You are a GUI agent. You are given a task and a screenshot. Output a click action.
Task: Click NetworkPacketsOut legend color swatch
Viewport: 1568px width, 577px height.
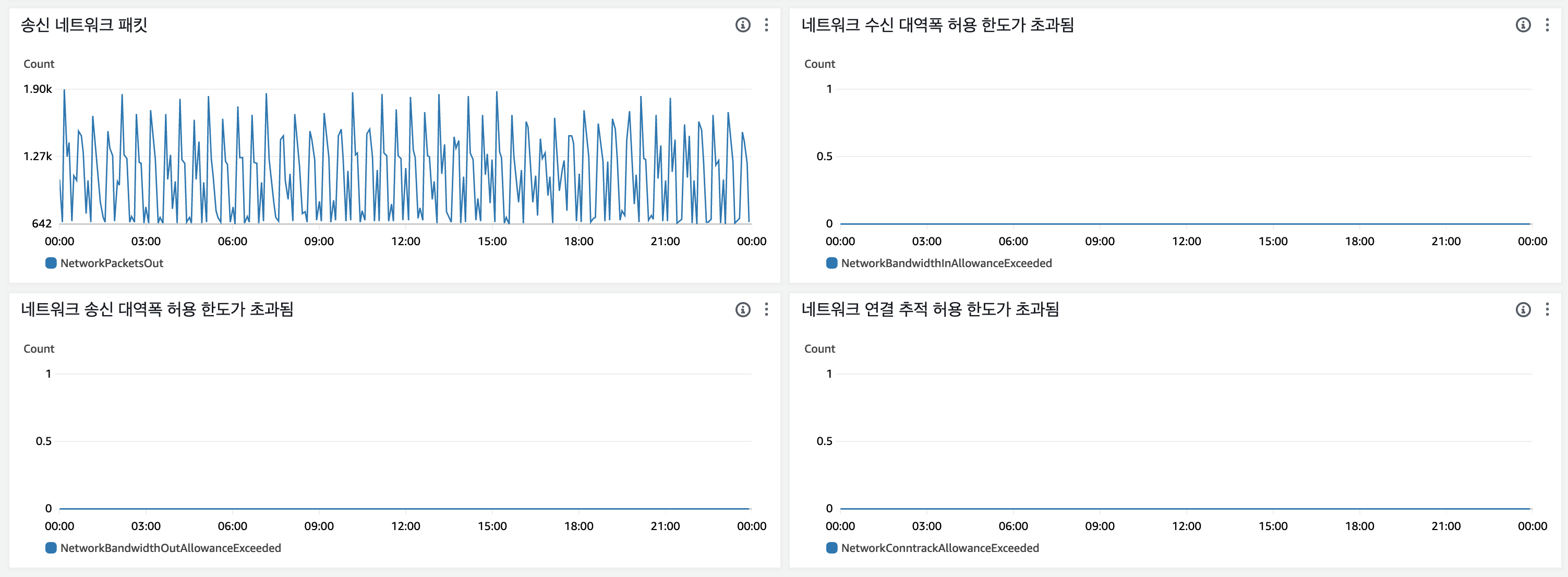[x=51, y=263]
